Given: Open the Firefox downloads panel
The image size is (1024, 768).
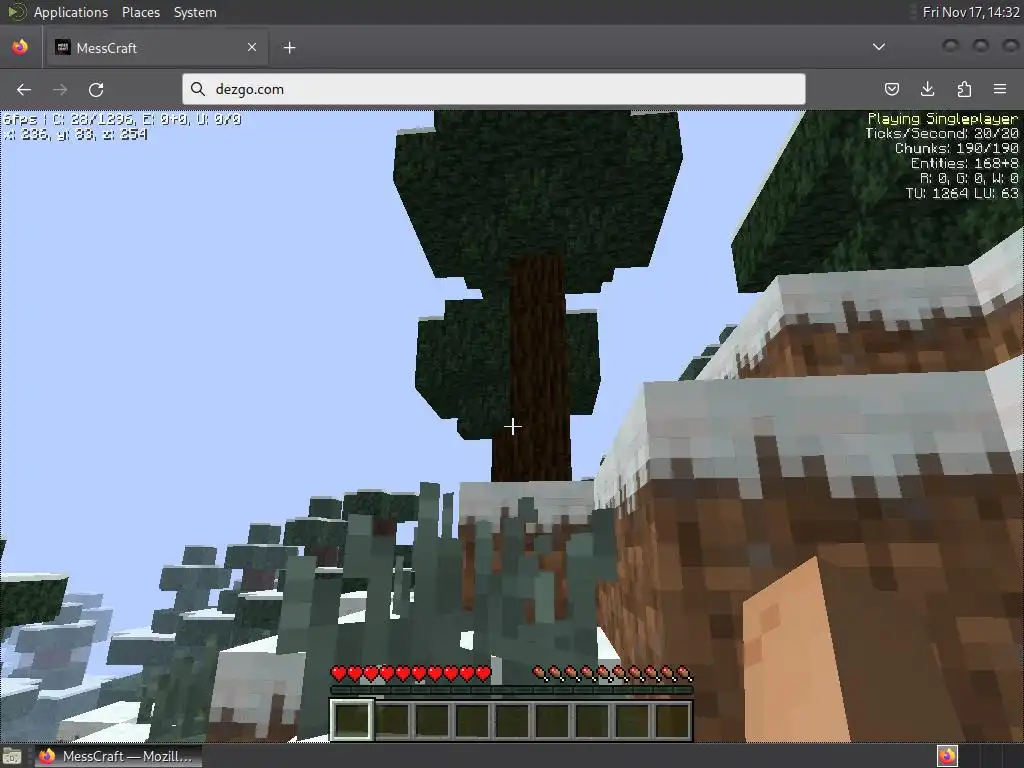Looking at the screenshot, I should click(927, 89).
